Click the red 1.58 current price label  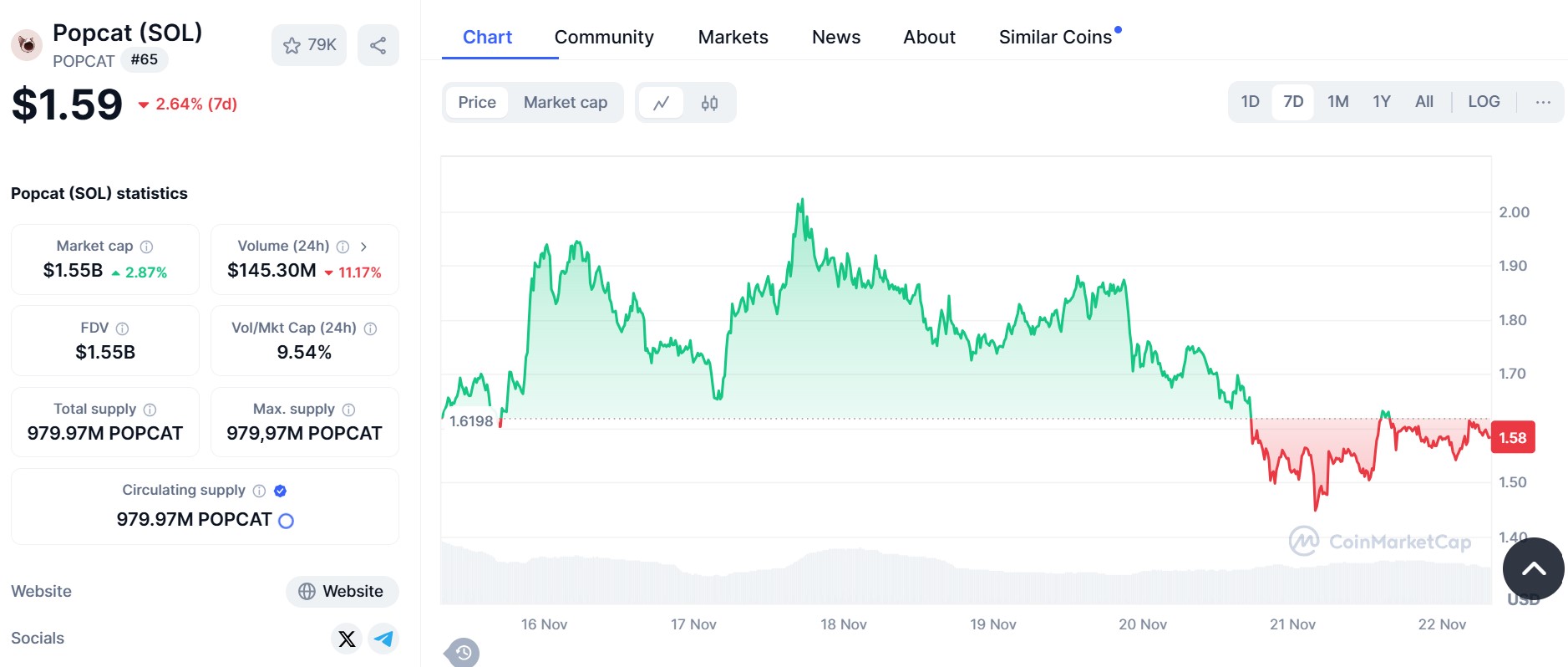click(1512, 438)
